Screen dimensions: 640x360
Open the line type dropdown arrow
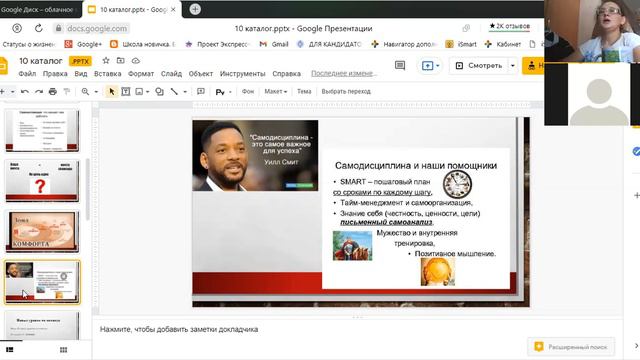pos(185,91)
